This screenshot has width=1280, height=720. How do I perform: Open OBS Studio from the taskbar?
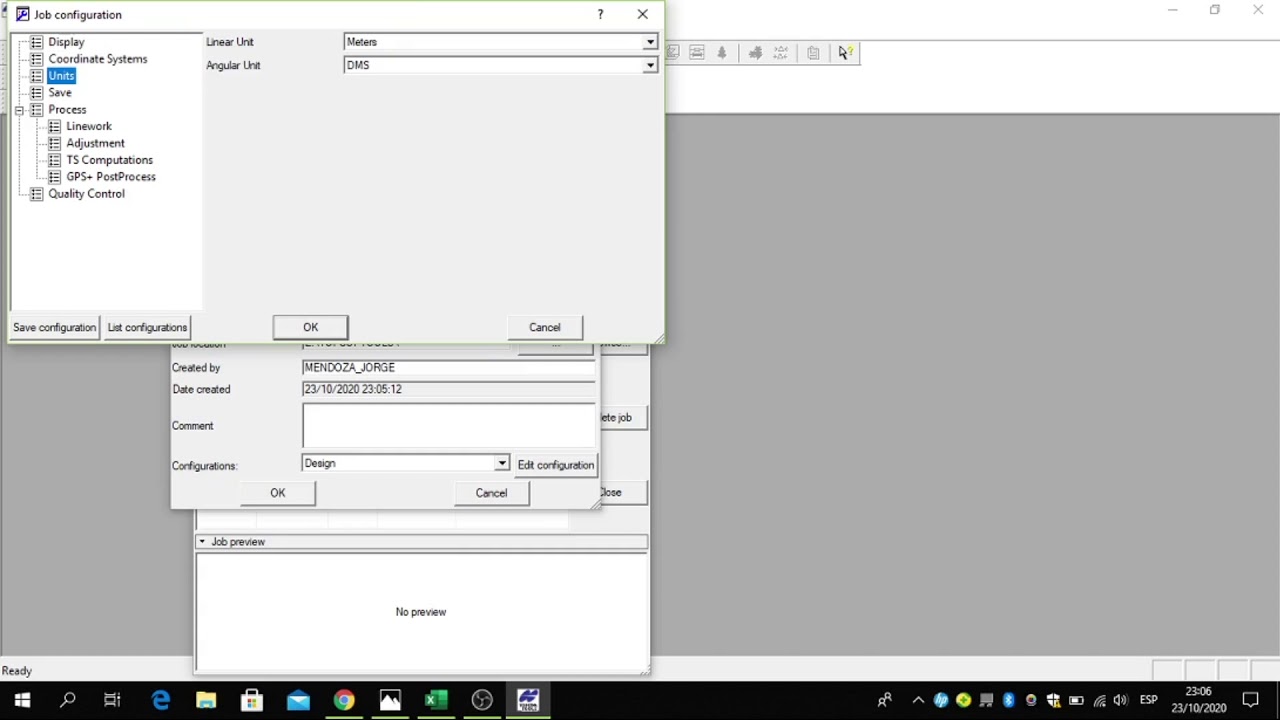click(x=482, y=700)
